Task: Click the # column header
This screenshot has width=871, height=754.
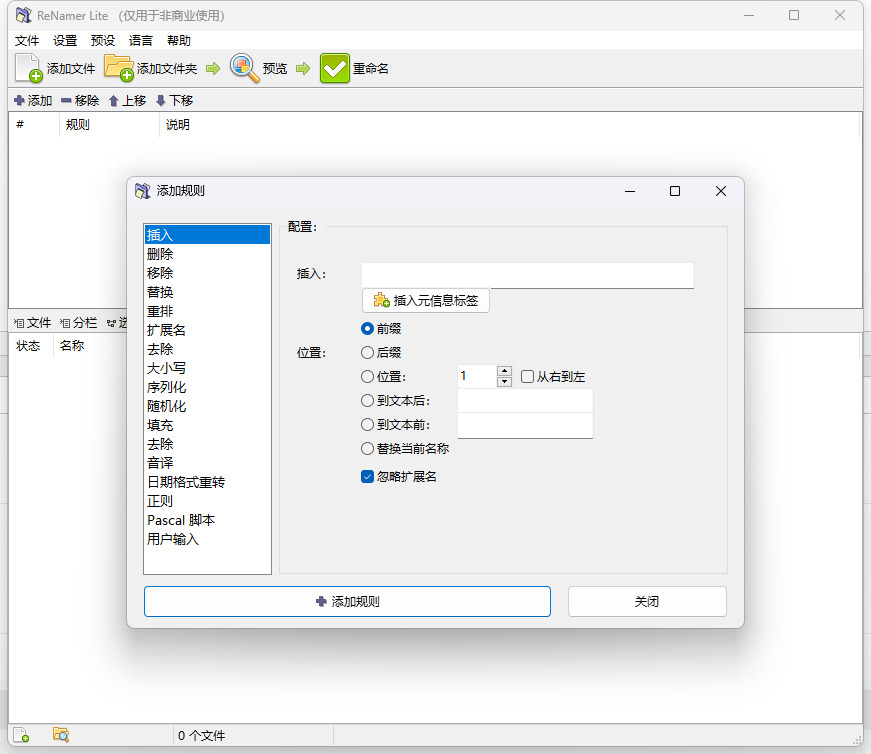Action: 34,124
